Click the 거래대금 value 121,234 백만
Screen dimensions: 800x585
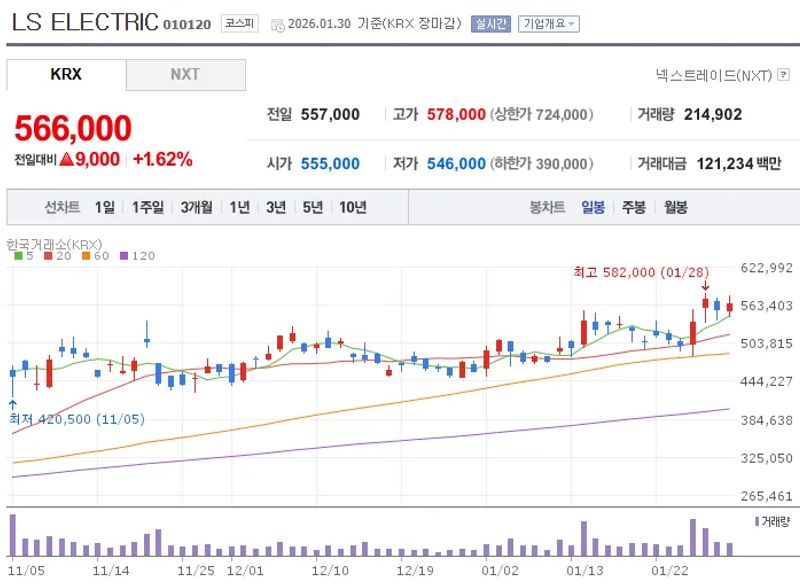739,164
